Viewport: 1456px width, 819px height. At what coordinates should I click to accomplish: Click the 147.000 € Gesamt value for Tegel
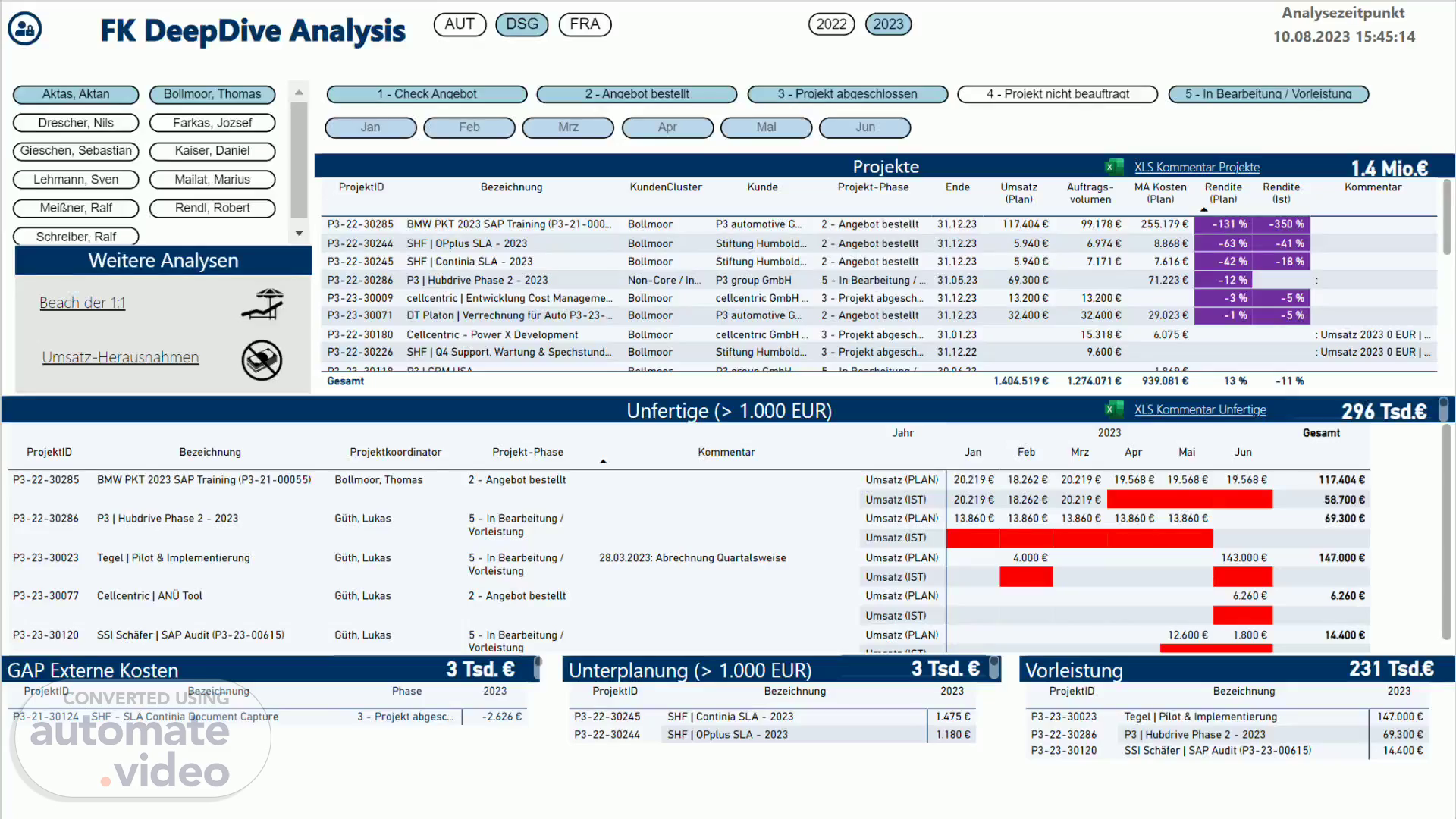[1341, 557]
